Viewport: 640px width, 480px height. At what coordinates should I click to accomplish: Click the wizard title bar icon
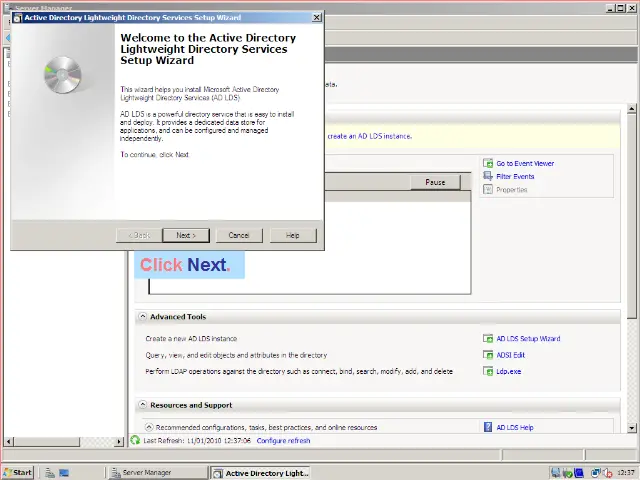pos(18,18)
